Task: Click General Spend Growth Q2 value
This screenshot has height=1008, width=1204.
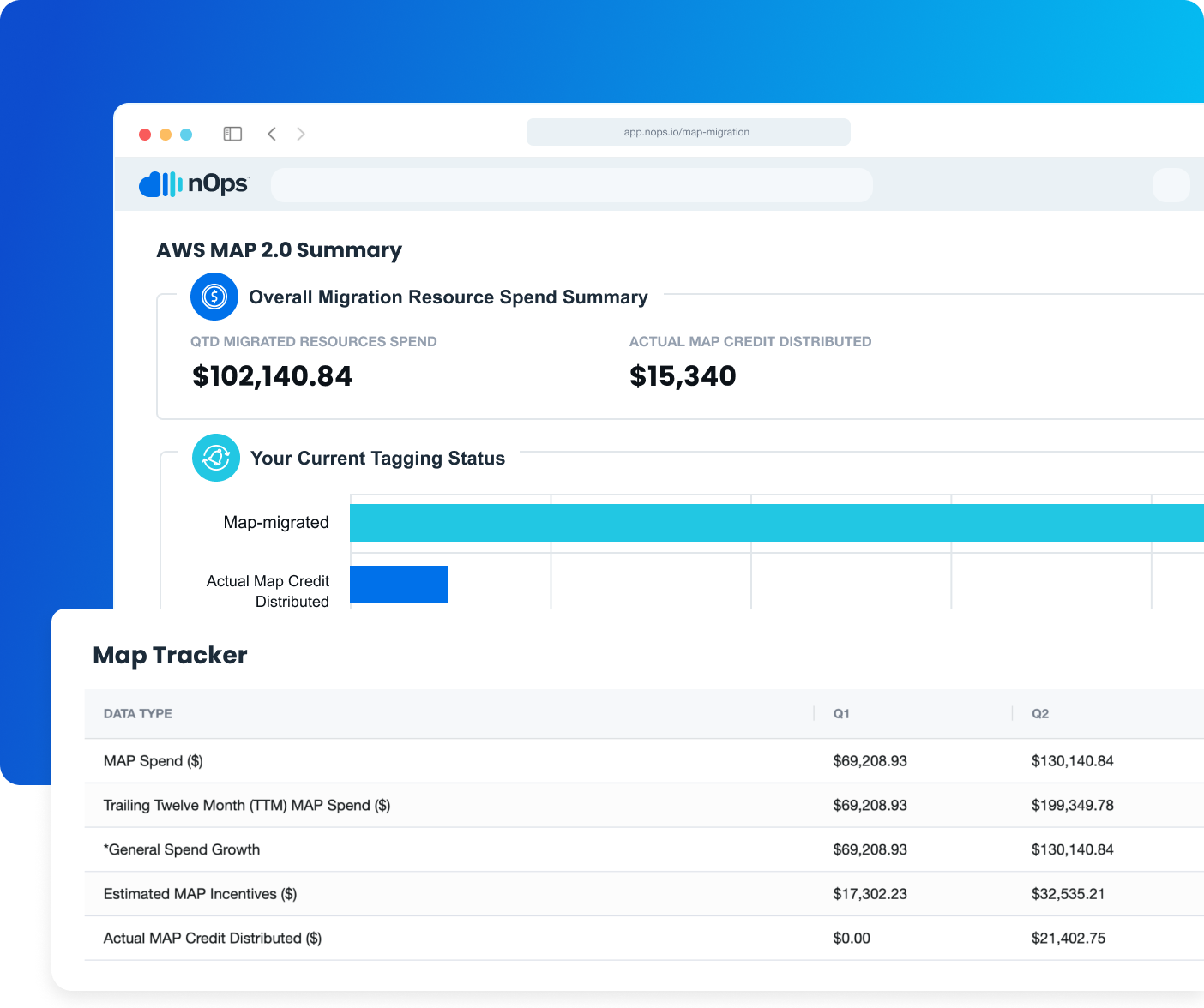Action: tap(1072, 850)
